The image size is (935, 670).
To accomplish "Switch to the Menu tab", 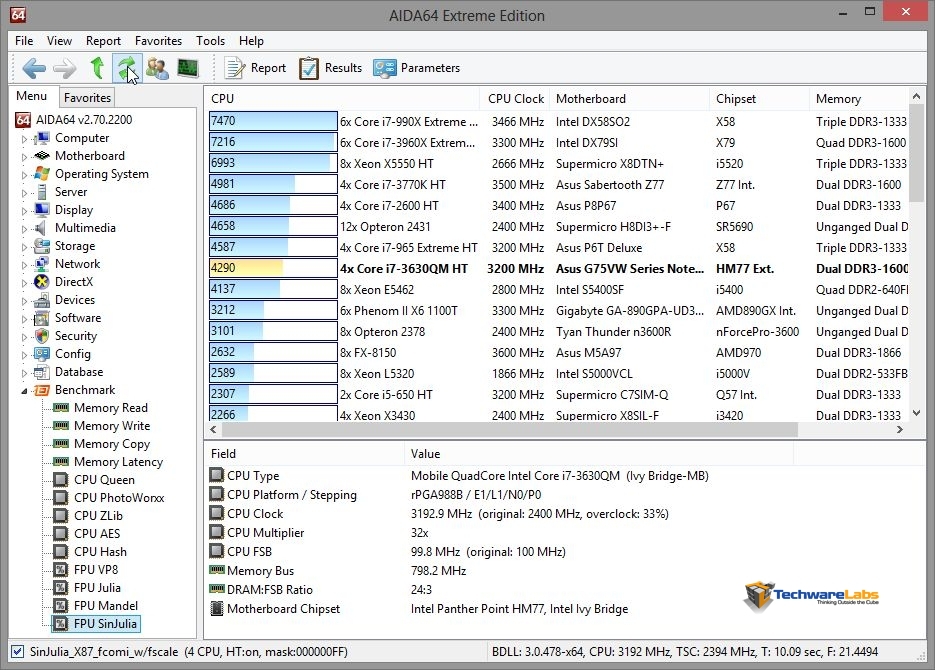I will click(x=32, y=96).
